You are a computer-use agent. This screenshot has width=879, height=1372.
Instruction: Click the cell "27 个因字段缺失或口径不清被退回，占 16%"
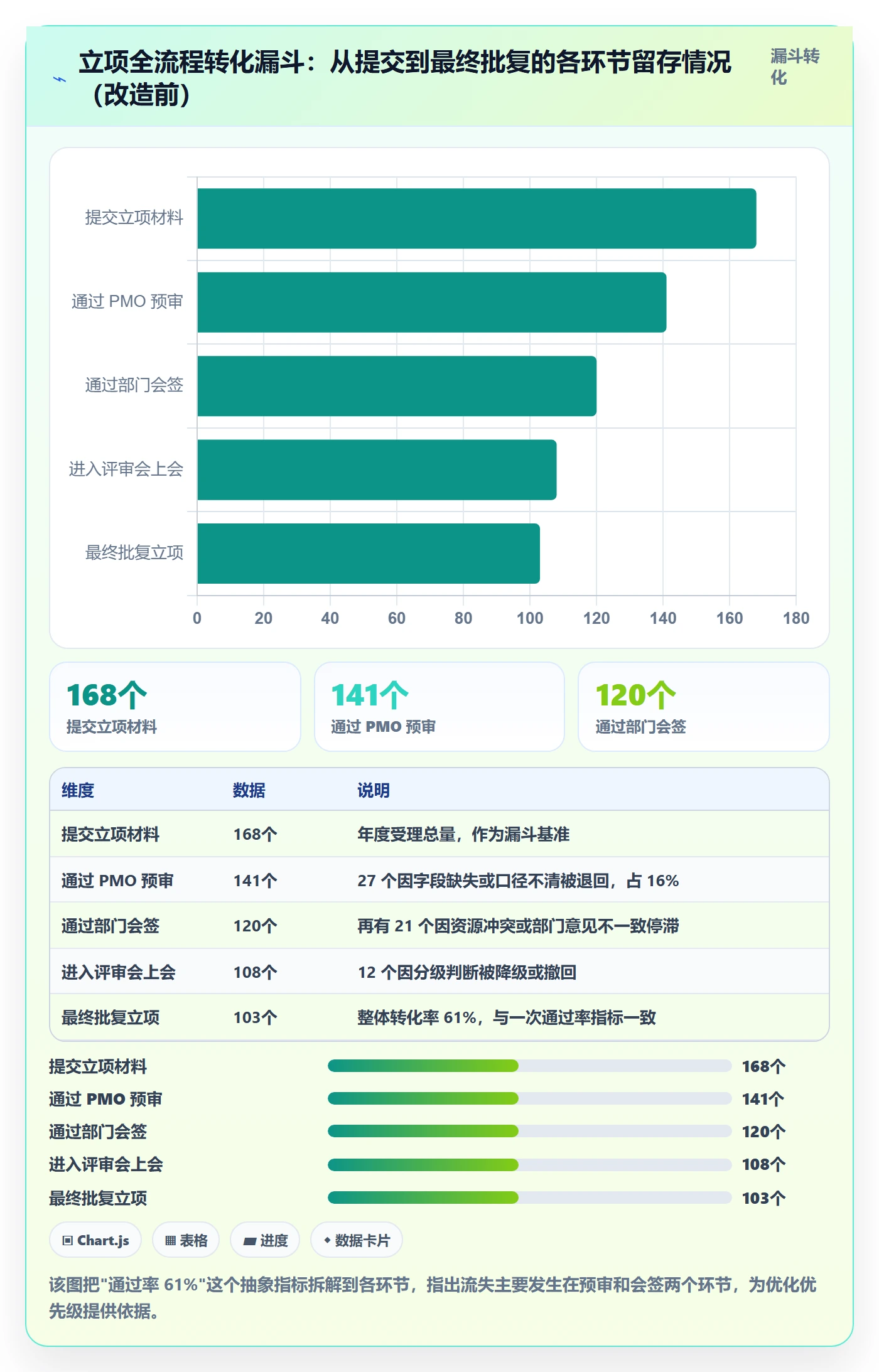coord(518,881)
